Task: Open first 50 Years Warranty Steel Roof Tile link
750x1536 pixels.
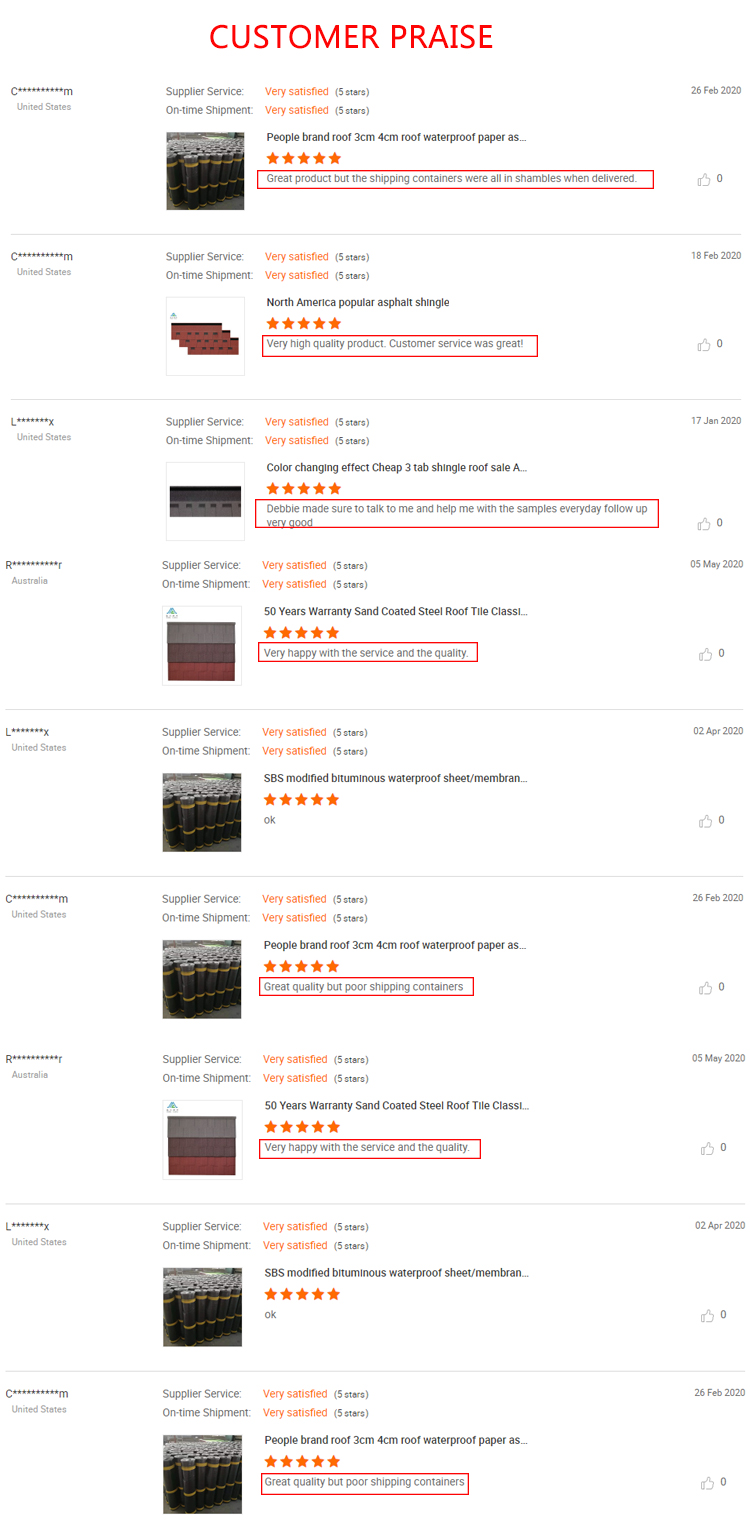Action: pyautogui.click(x=396, y=611)
